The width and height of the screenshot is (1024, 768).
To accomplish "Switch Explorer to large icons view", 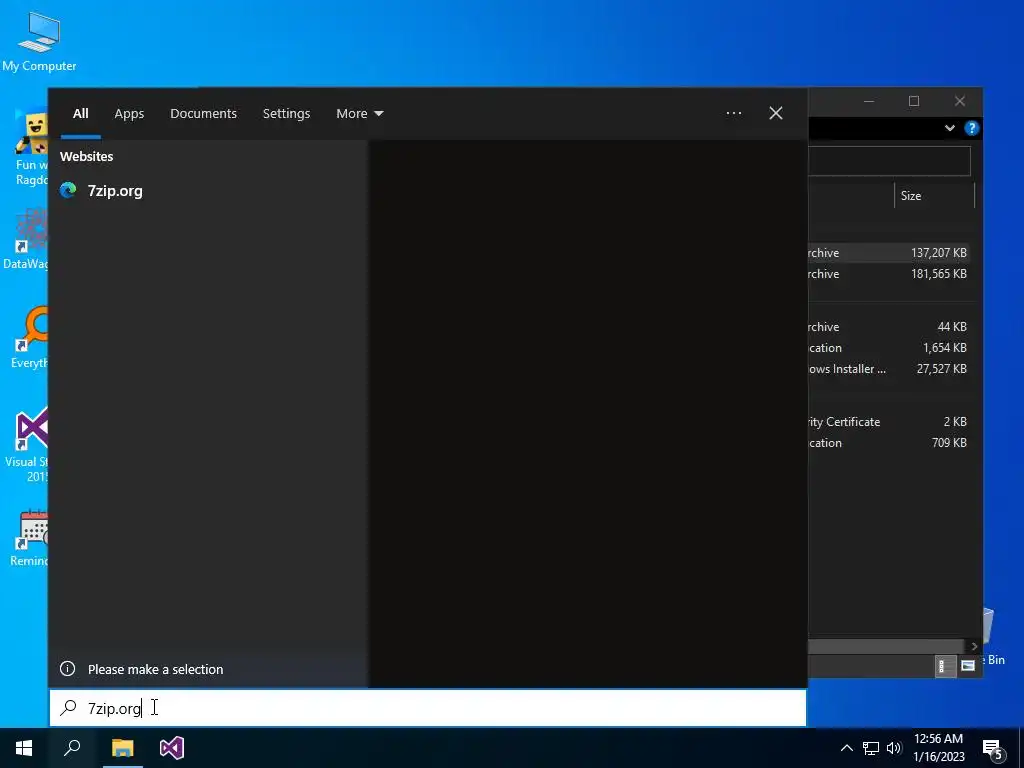I will 968,665.
